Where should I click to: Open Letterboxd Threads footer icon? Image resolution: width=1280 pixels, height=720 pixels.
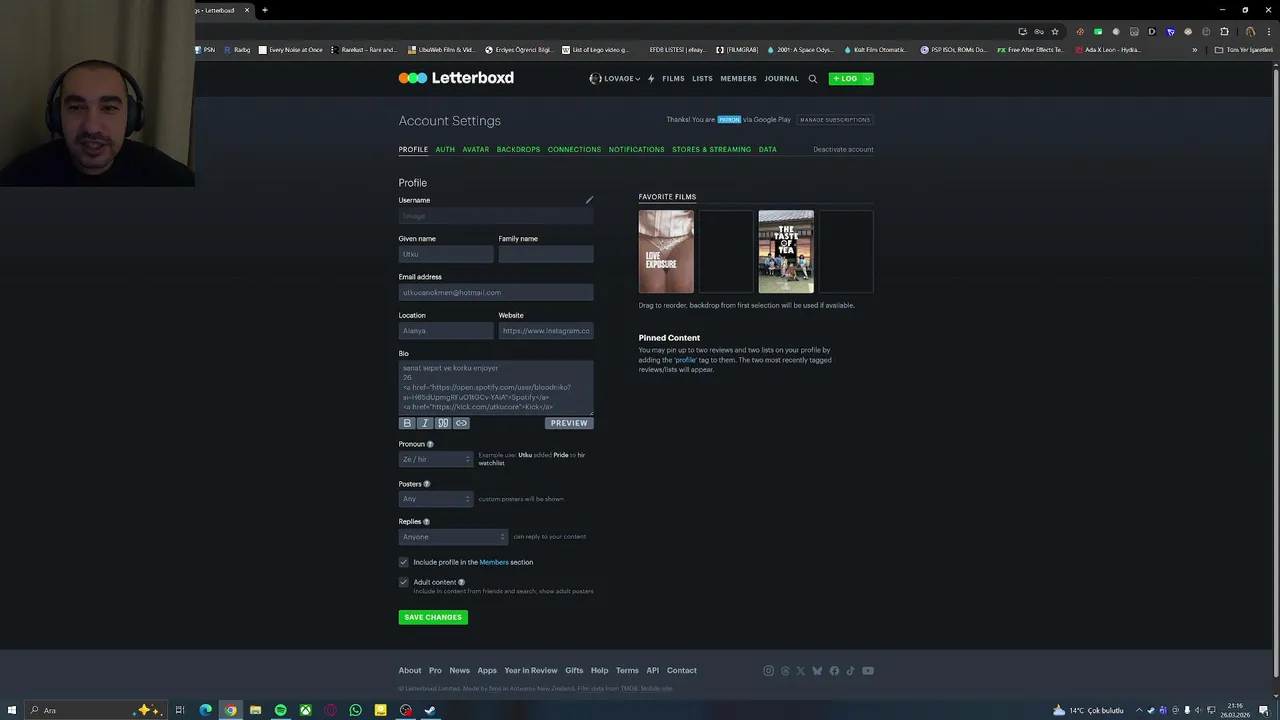(x=785, y=671)
